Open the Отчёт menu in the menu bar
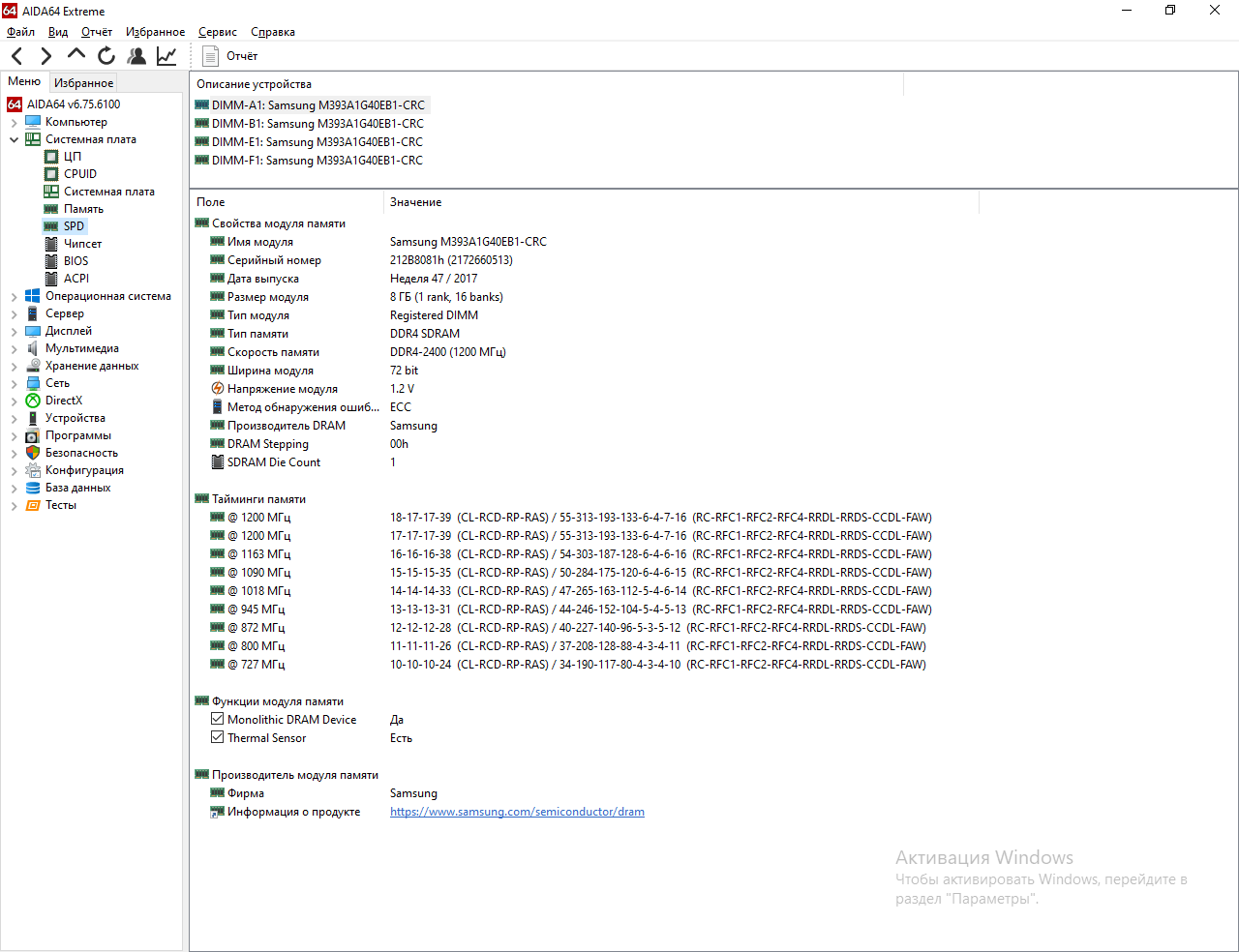Image resolution: width=1239 pixels, height=952 pixels. coord(97,32)
